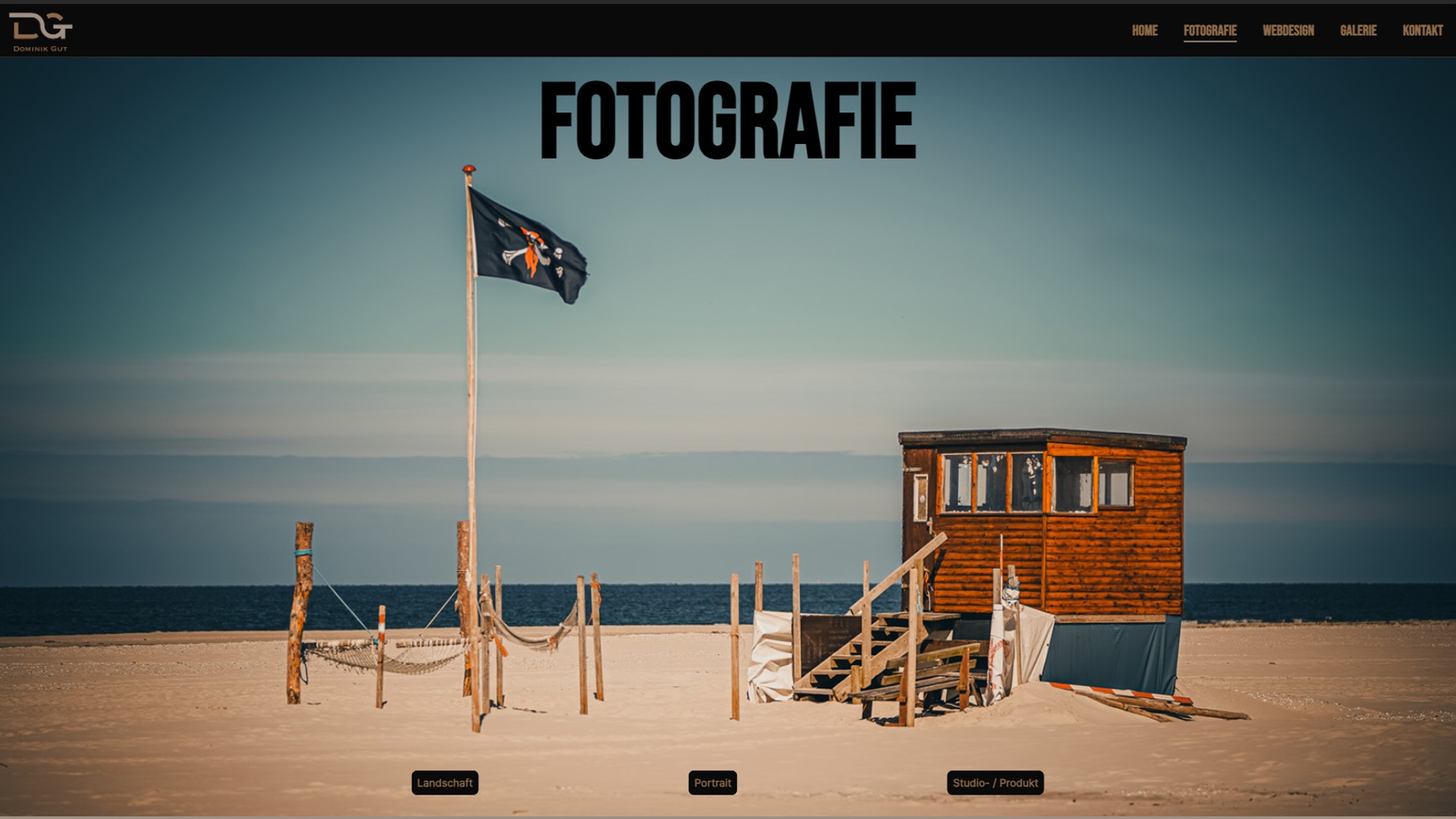Click the DG logo icon
Image resolution: width=1456 pixels, height=819 pixels.
point(40,27)
